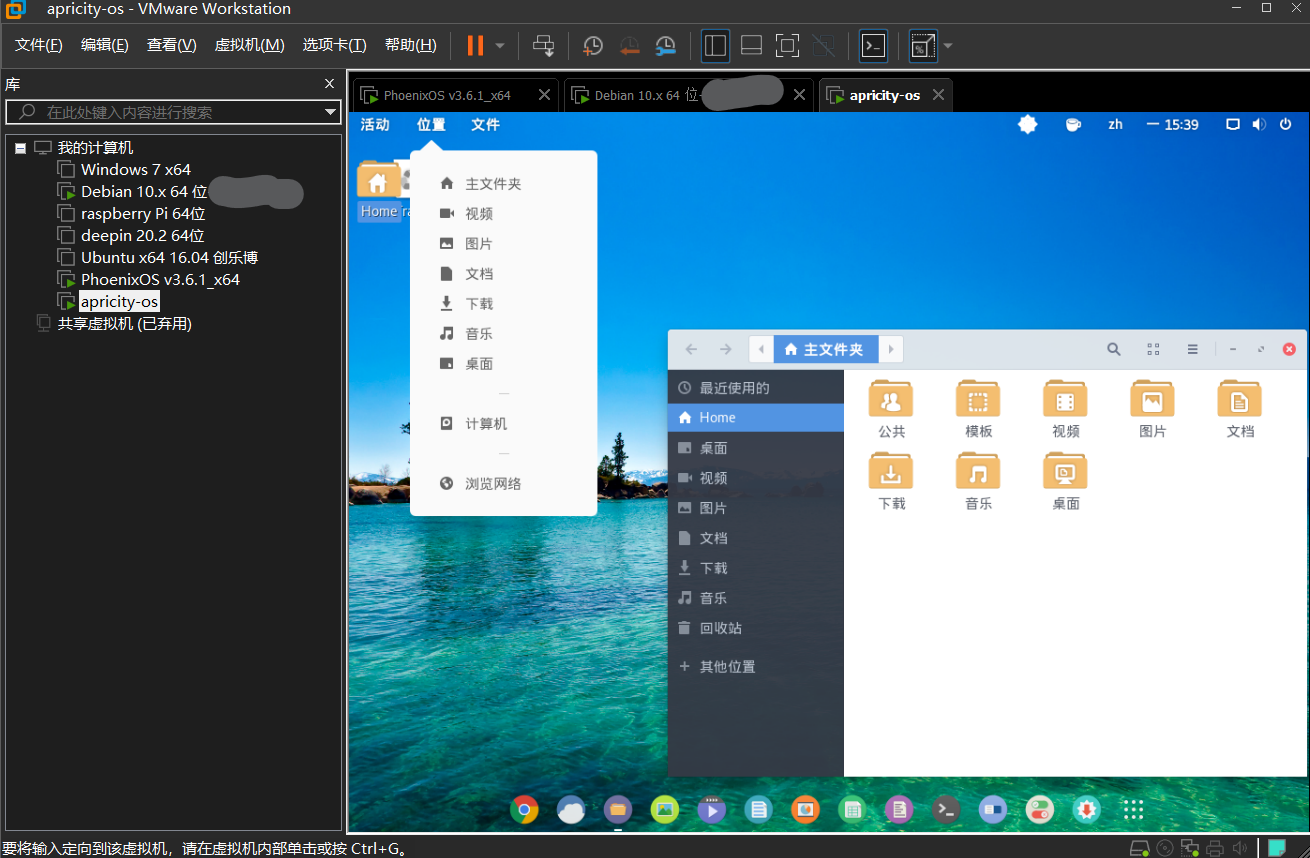Toggle the library sidebar view button
Image resolution: width=1310 pixels, height=858 pixels.
(715, 46)
